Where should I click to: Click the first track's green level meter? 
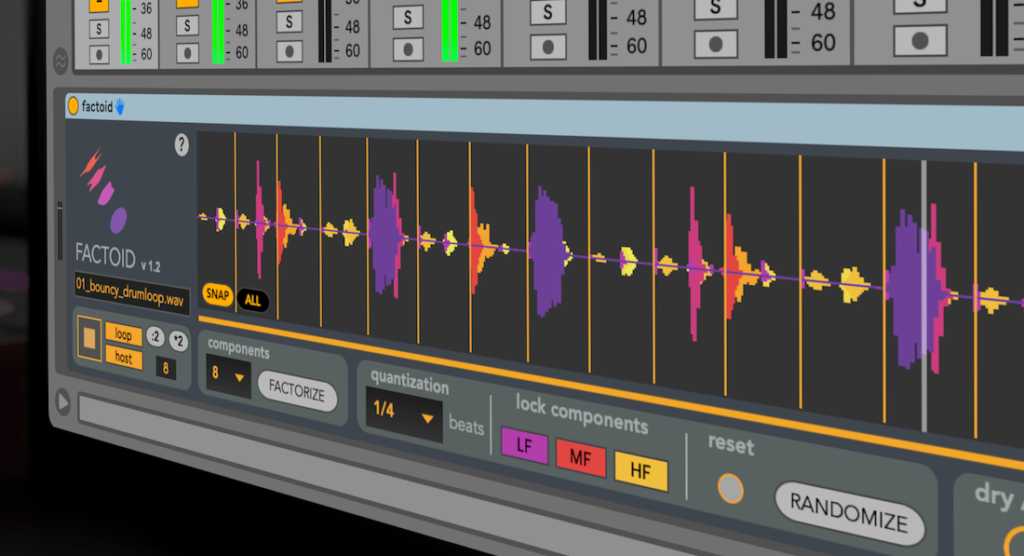(x=125, y=32)
